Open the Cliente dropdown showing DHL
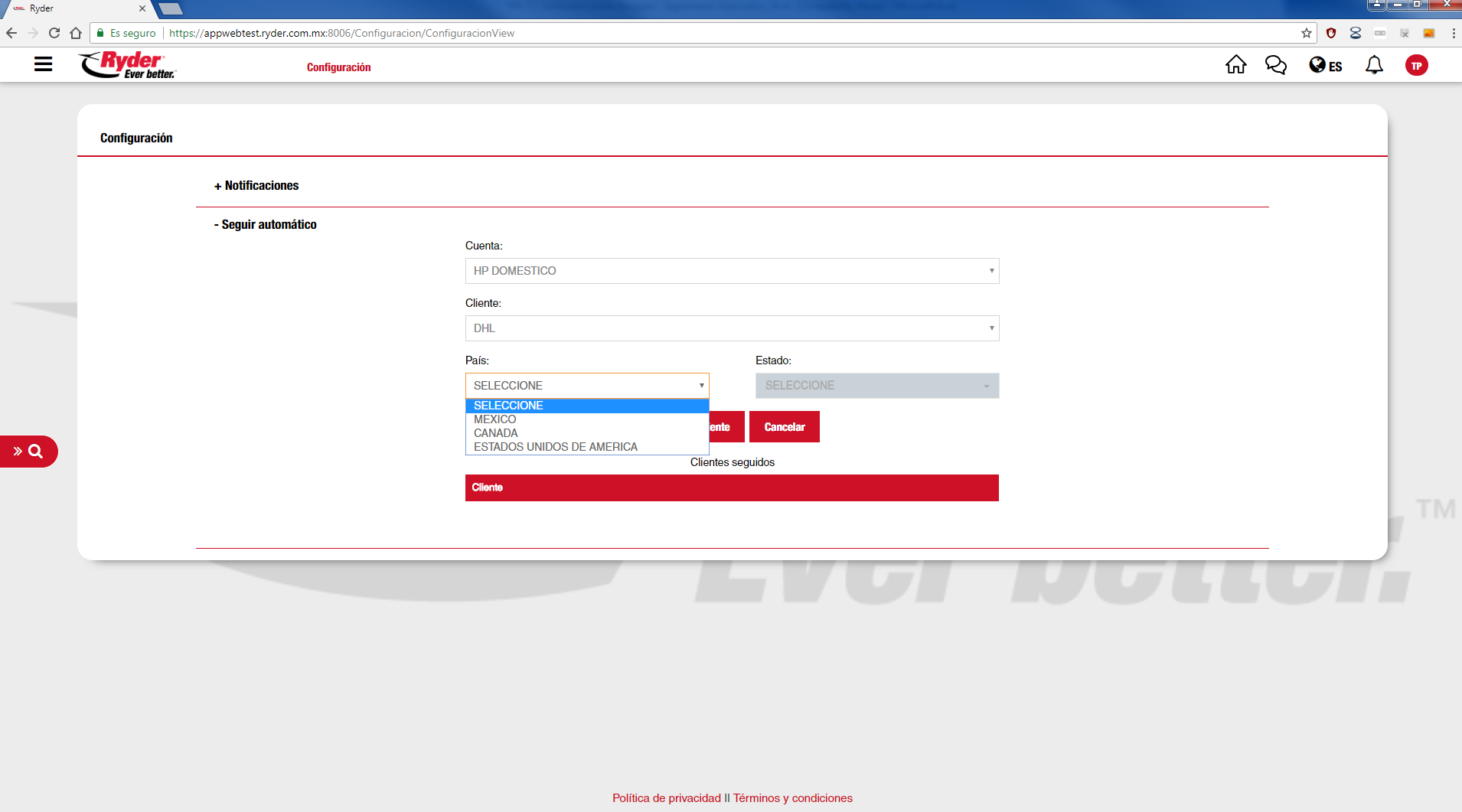This screenshot has height=812, width=1462. [x=732, y=328]
